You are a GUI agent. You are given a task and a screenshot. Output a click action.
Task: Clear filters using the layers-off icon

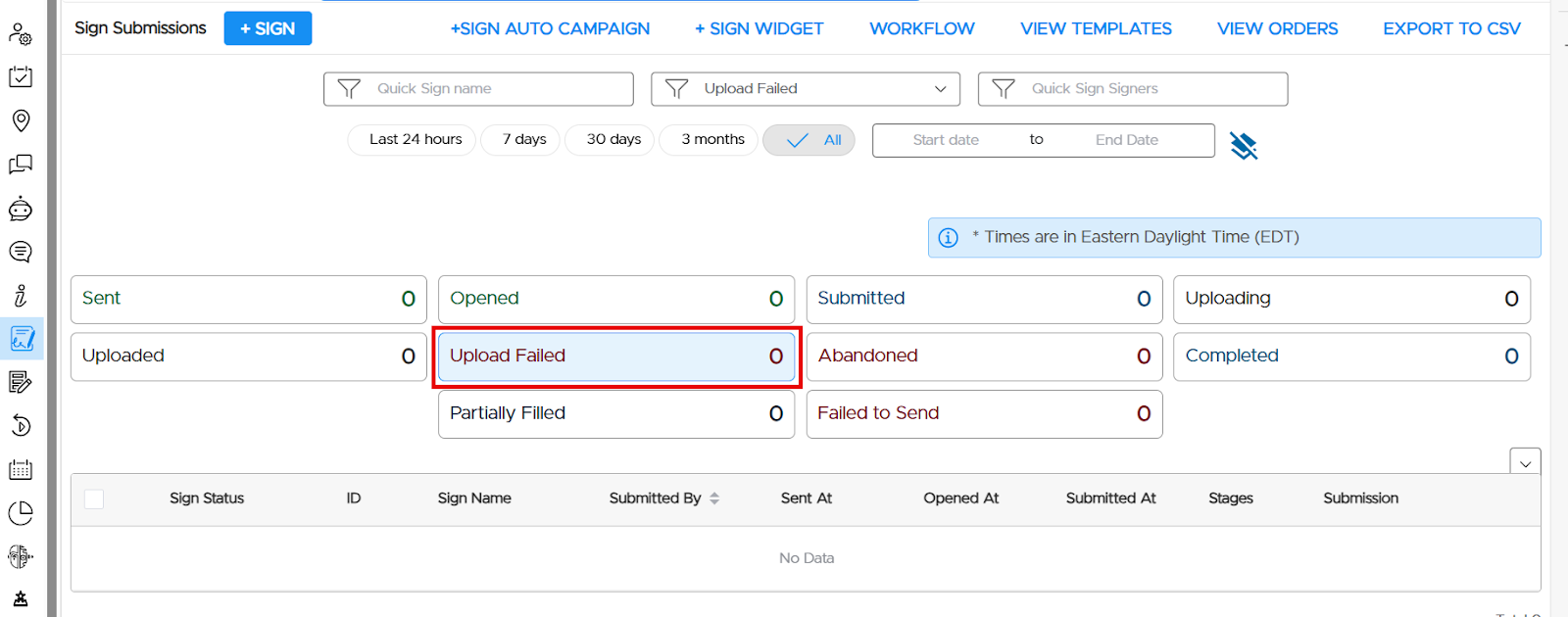pos(1244,146)
